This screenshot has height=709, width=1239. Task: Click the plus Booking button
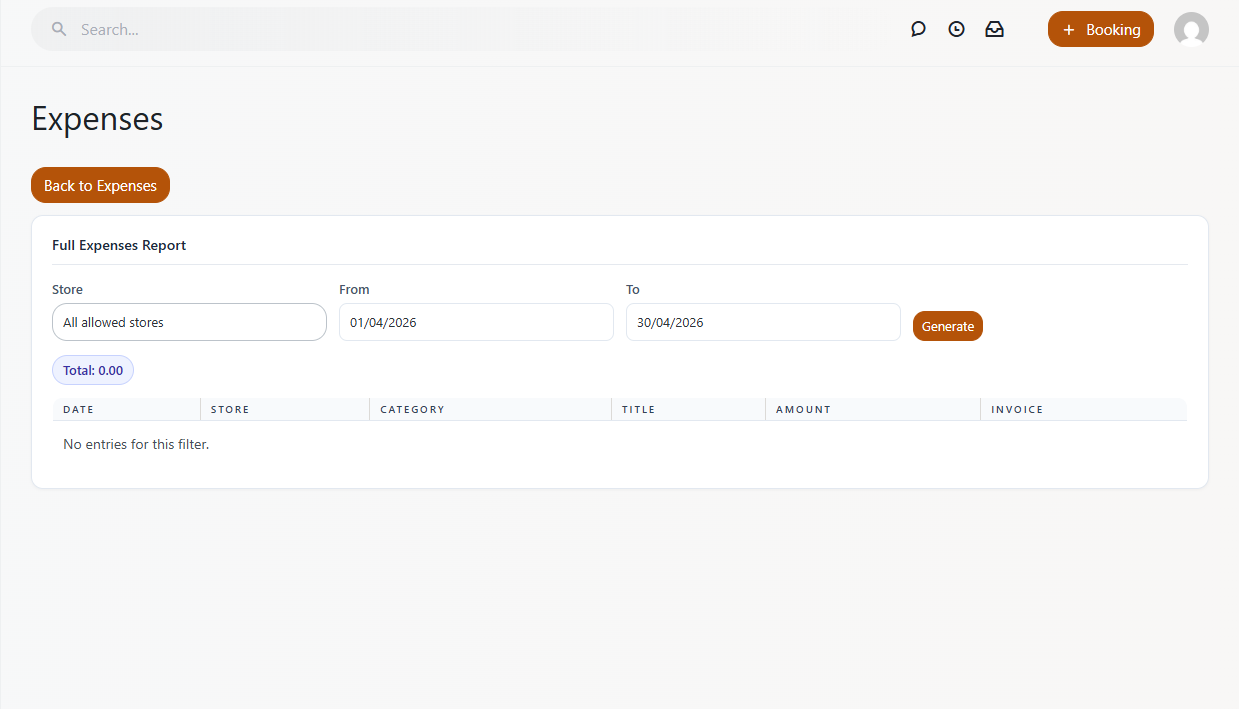1100,30
